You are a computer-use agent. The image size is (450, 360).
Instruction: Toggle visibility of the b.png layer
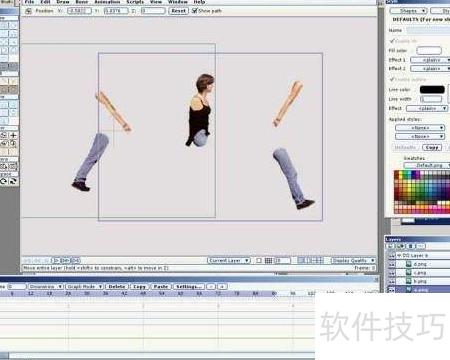click(x=391, y=282)
